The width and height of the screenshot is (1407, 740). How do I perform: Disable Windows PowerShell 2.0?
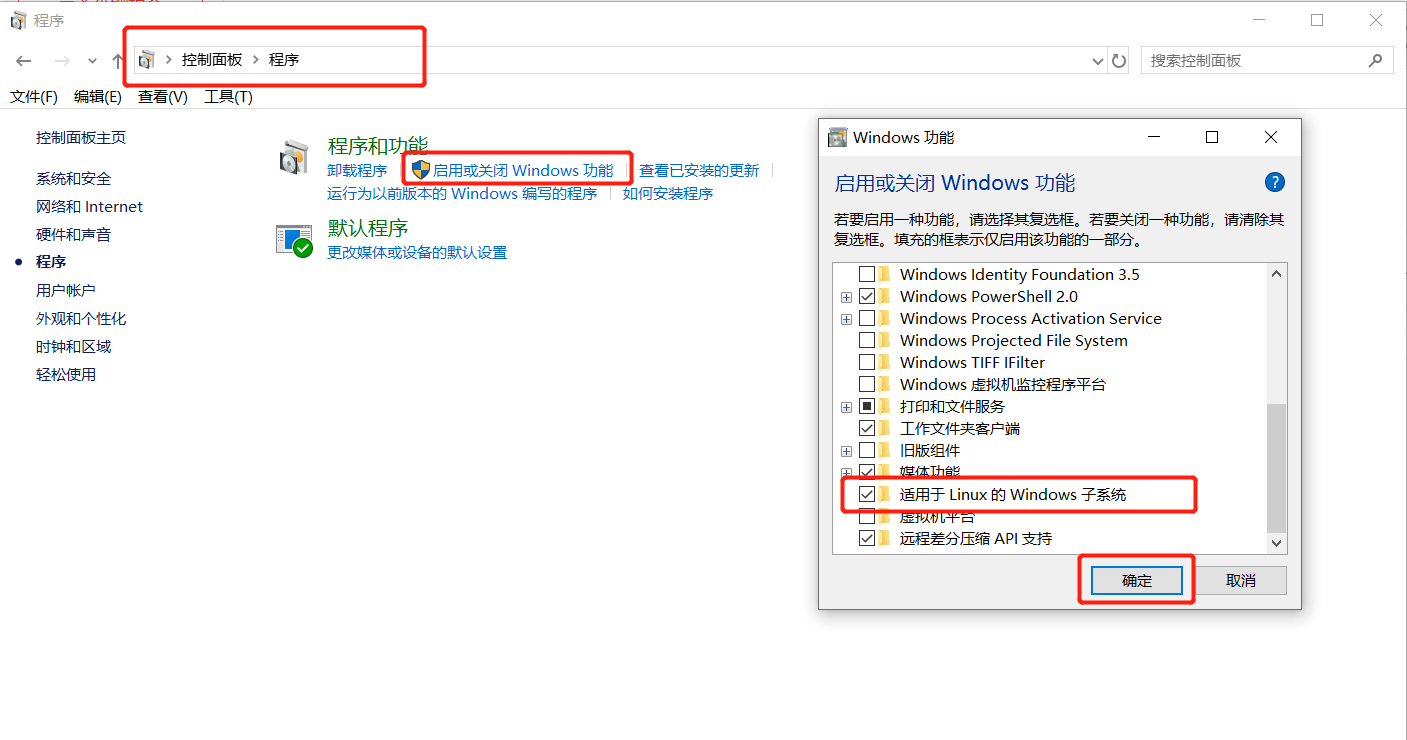click(x=867, y=296)
